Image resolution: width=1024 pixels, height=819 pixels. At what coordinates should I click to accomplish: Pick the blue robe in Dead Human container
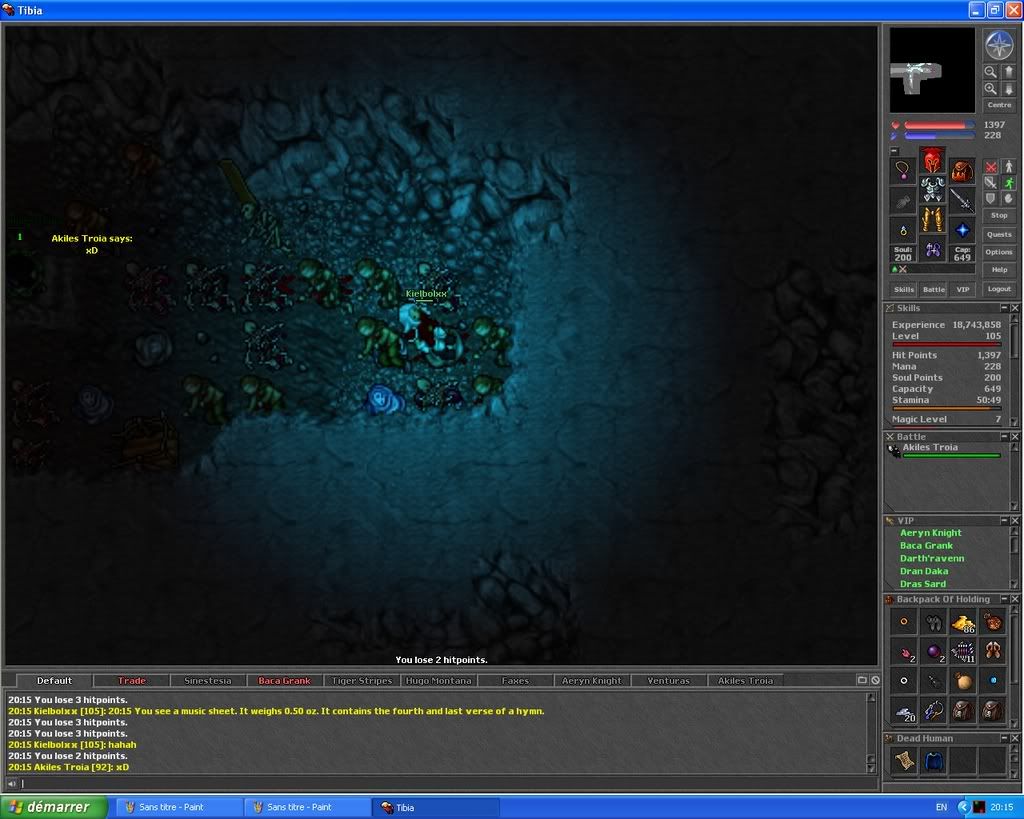click(x=934, y=761)
